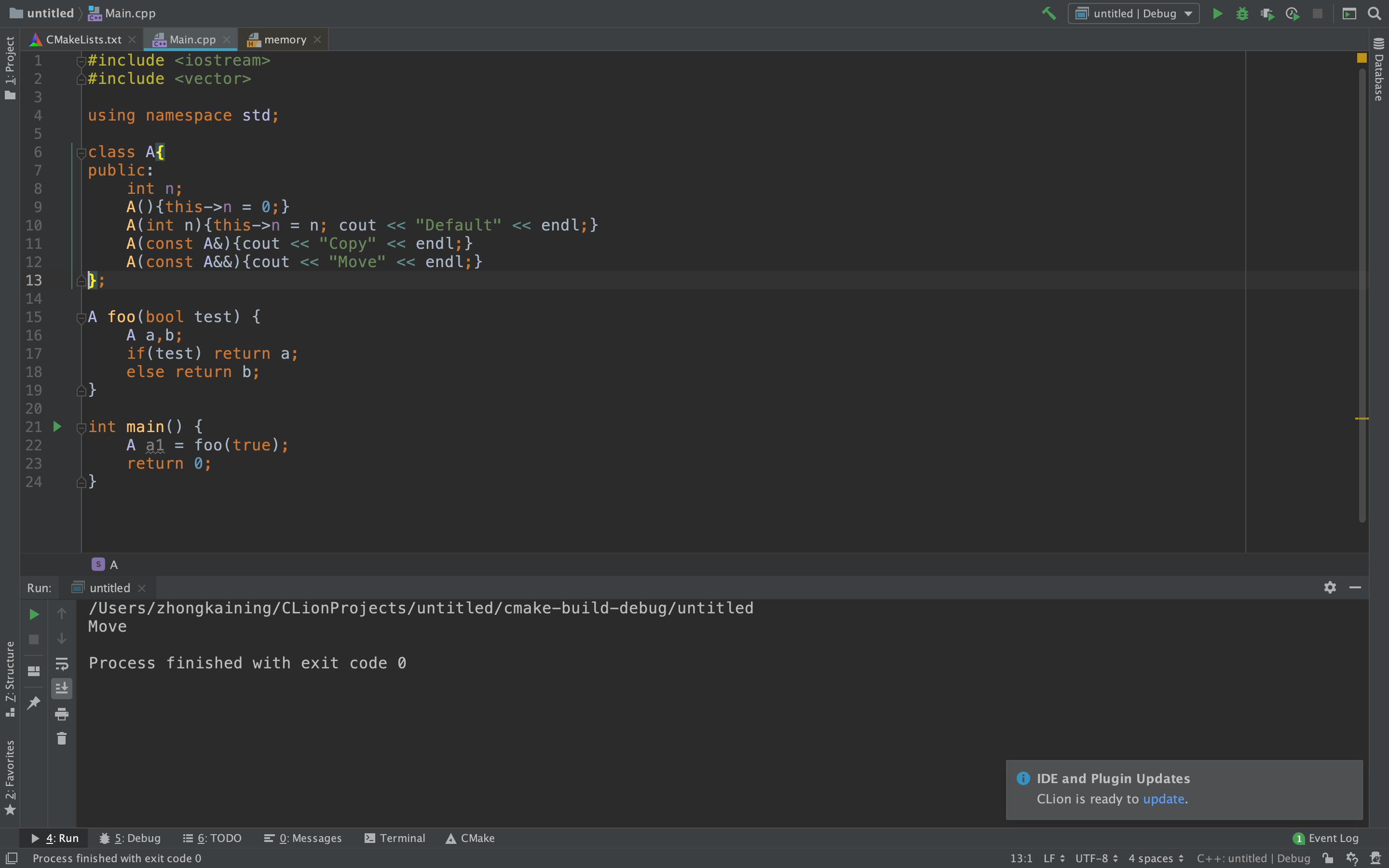This screenshot has height=868, width=1389.
Task: Open the 0: Messages tool window
Action: click(303, 838)
